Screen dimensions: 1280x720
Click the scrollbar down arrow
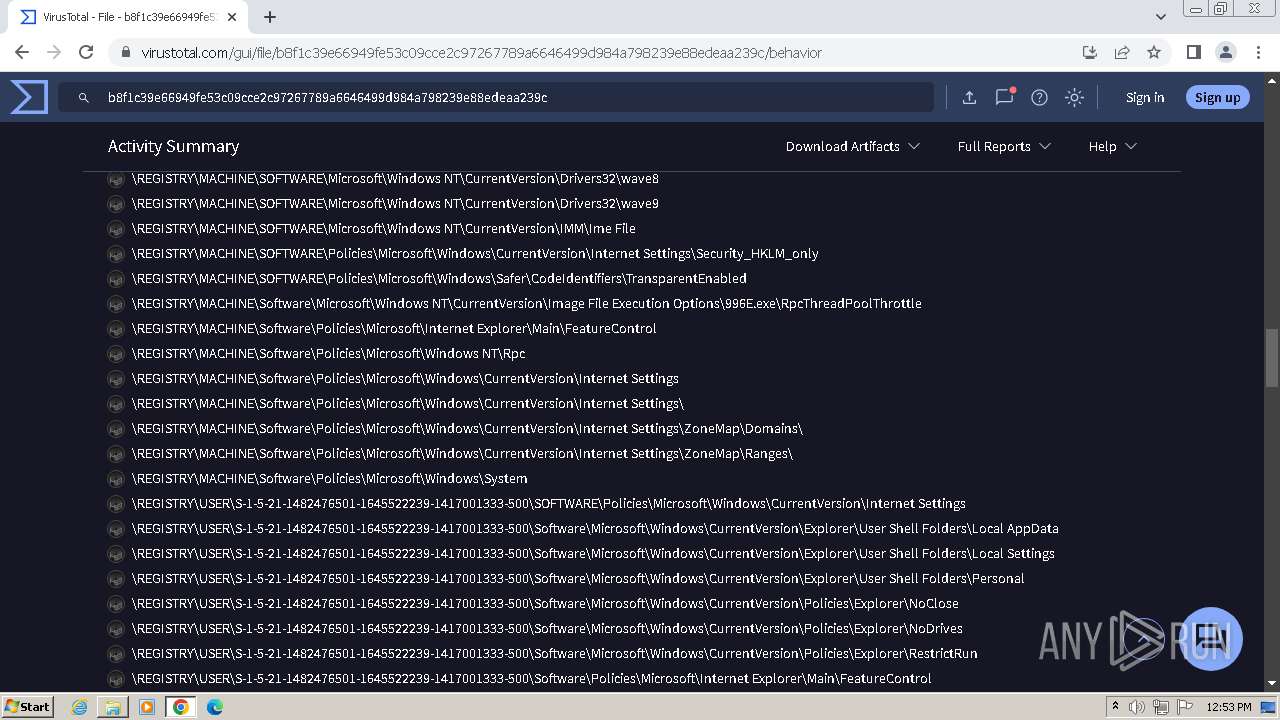coord(1272,684)
